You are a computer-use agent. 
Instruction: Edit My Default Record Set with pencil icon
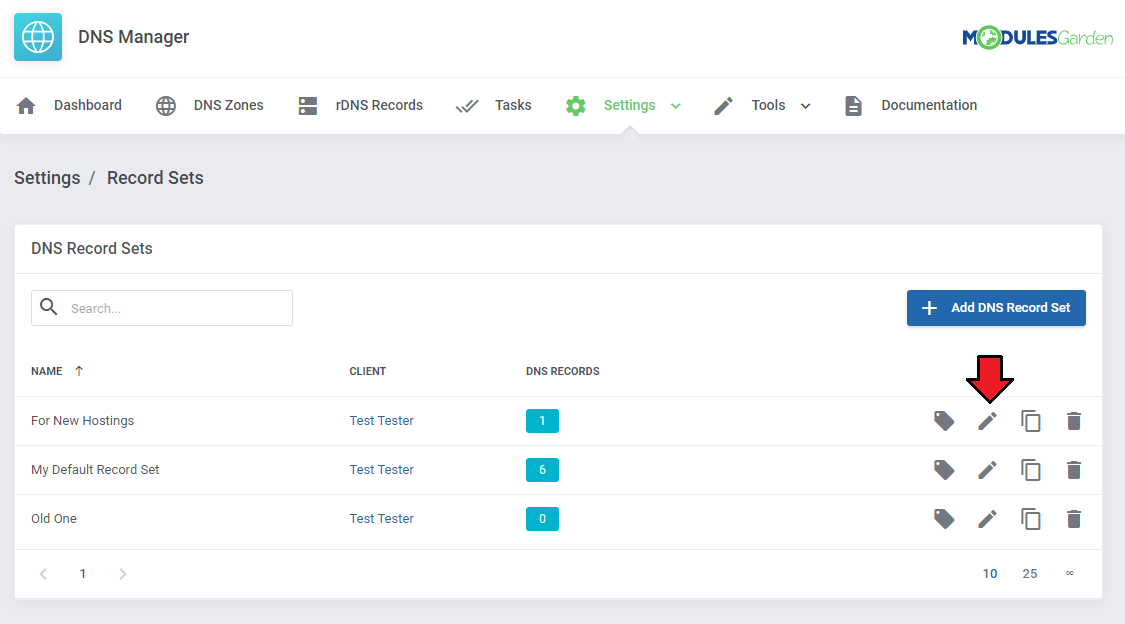pyautogui.click(x=987, y=470)
